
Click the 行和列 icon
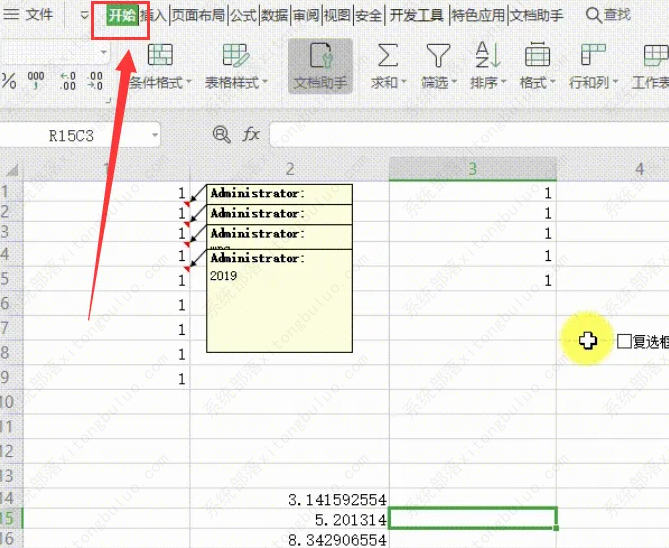[x=593, y=54]
